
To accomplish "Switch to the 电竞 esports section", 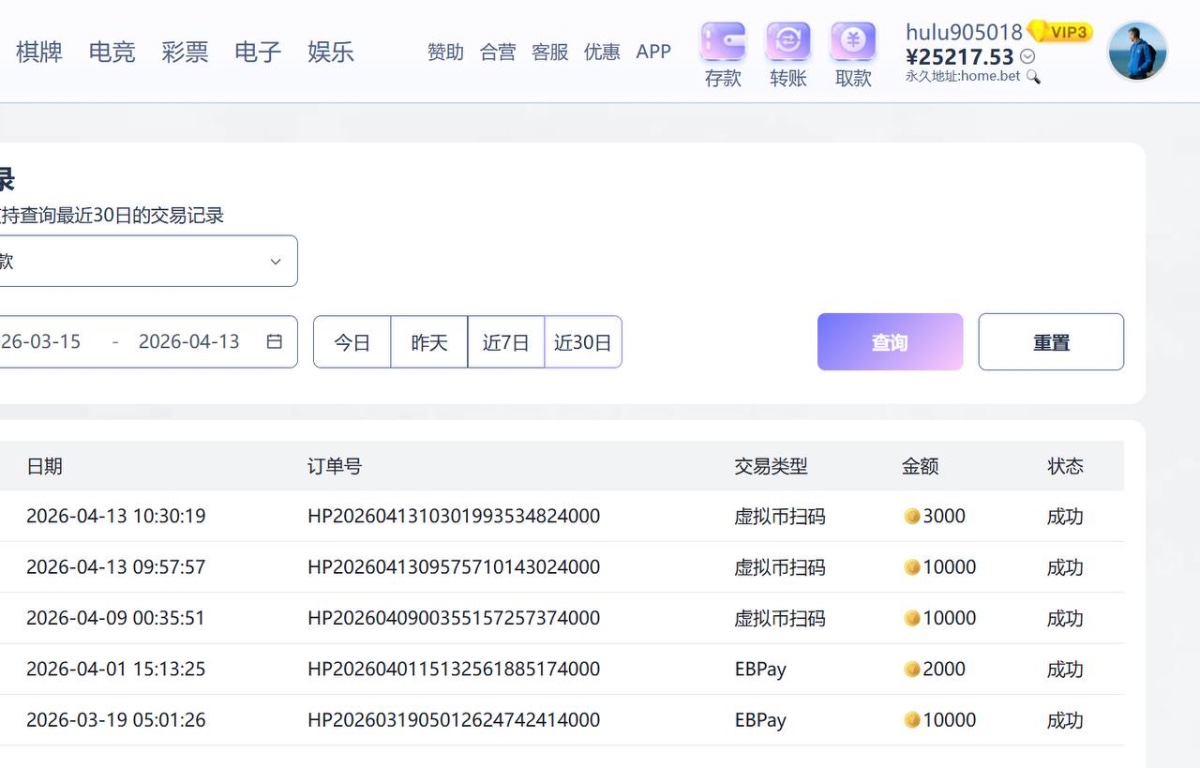I will tap(111, 52).
